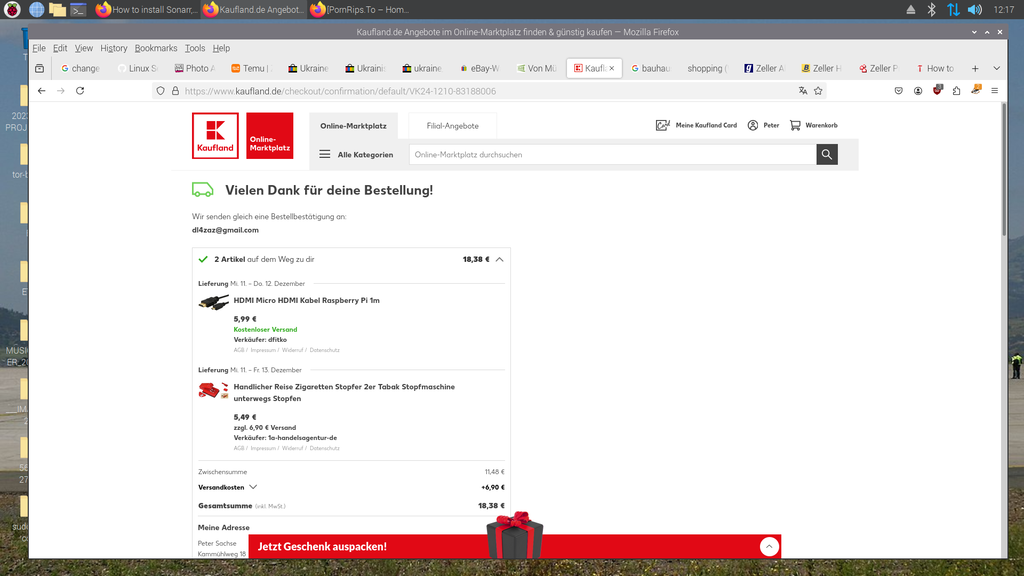Focus the Online-Marktplatz durchsuchen search field
This screenshot has width=1024, height=576.
[613, 155]
